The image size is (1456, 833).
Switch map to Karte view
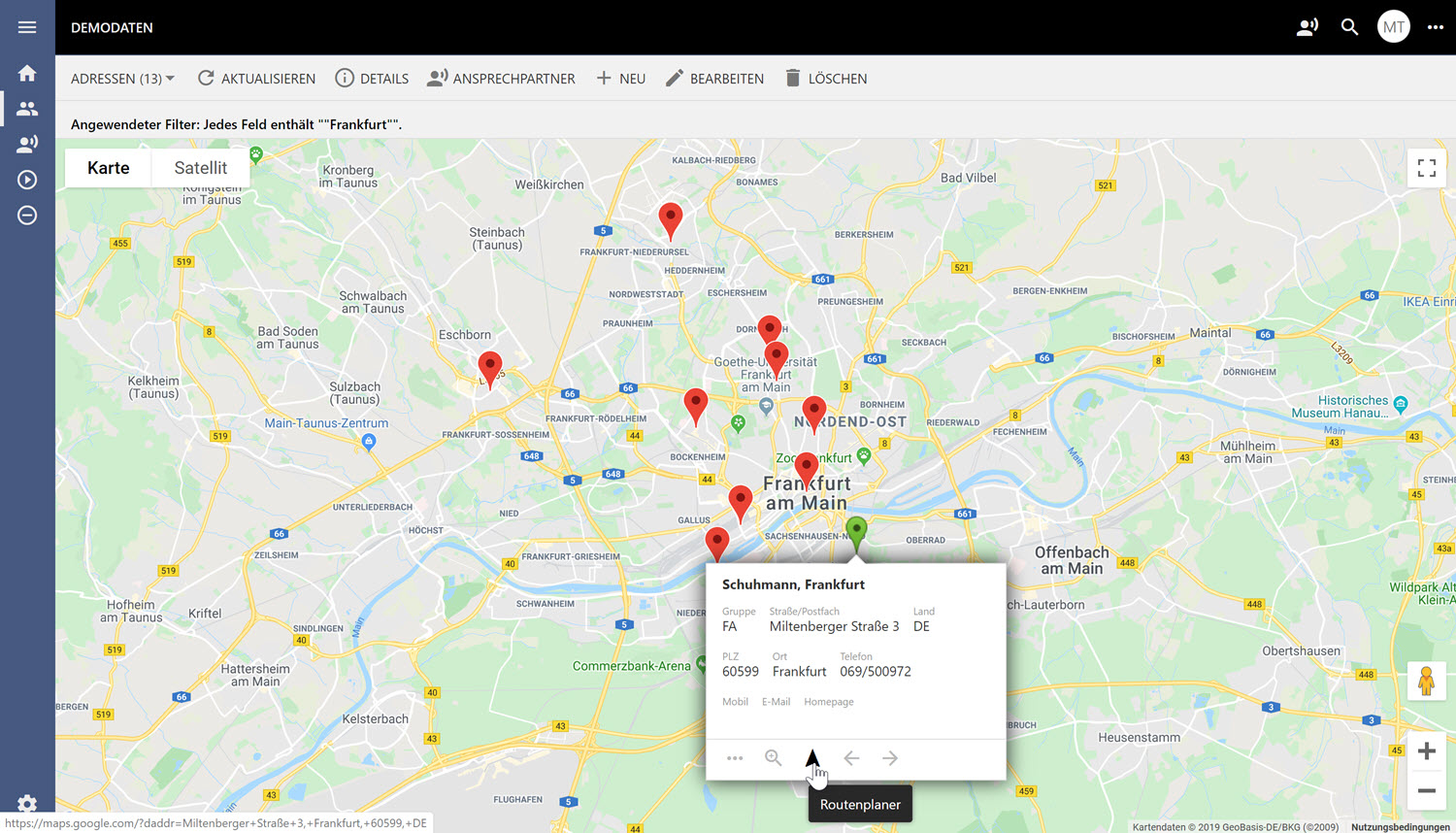pyautogui.click(x=108, y=168)
